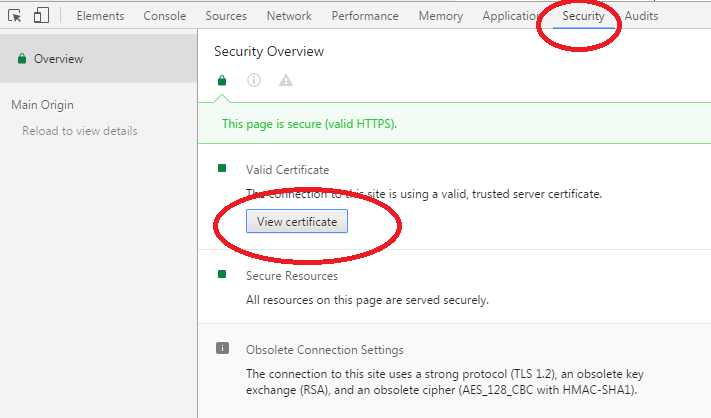Screen dimensions: 711x418
Task: Click the Secure Resources green square
Action: tap(222, 275)
